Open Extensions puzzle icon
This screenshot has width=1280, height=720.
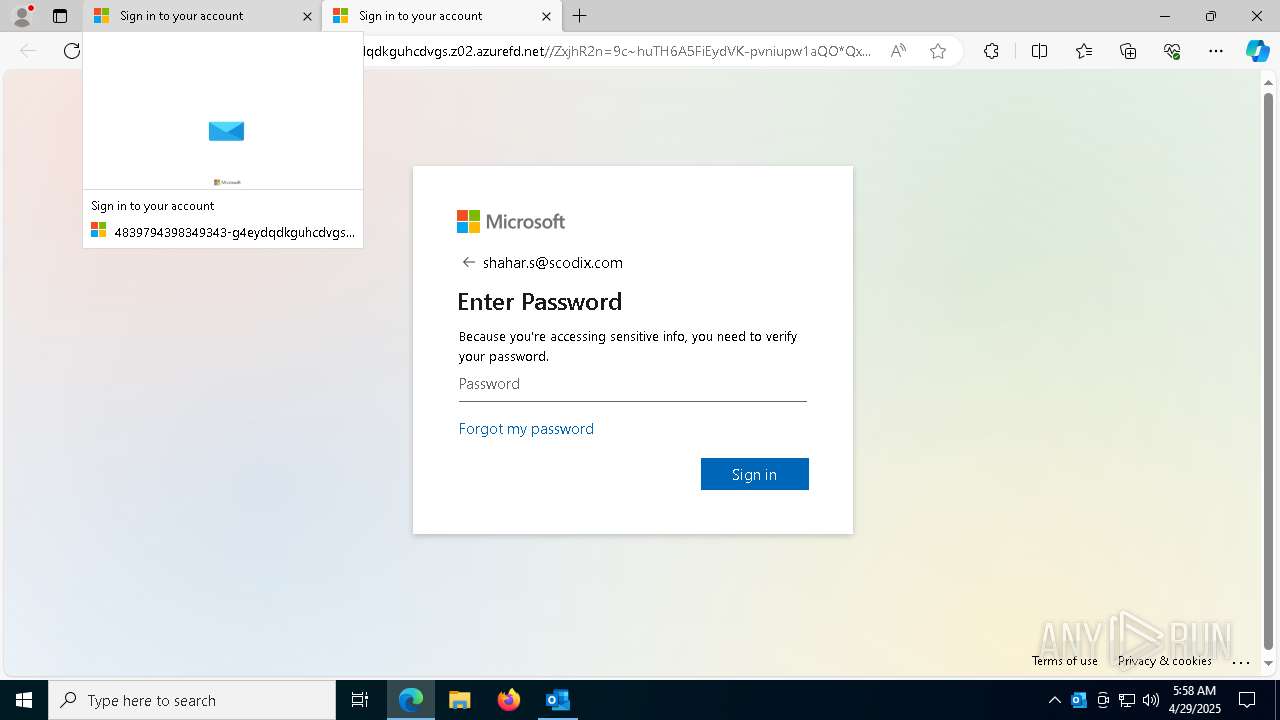point(991,51)
